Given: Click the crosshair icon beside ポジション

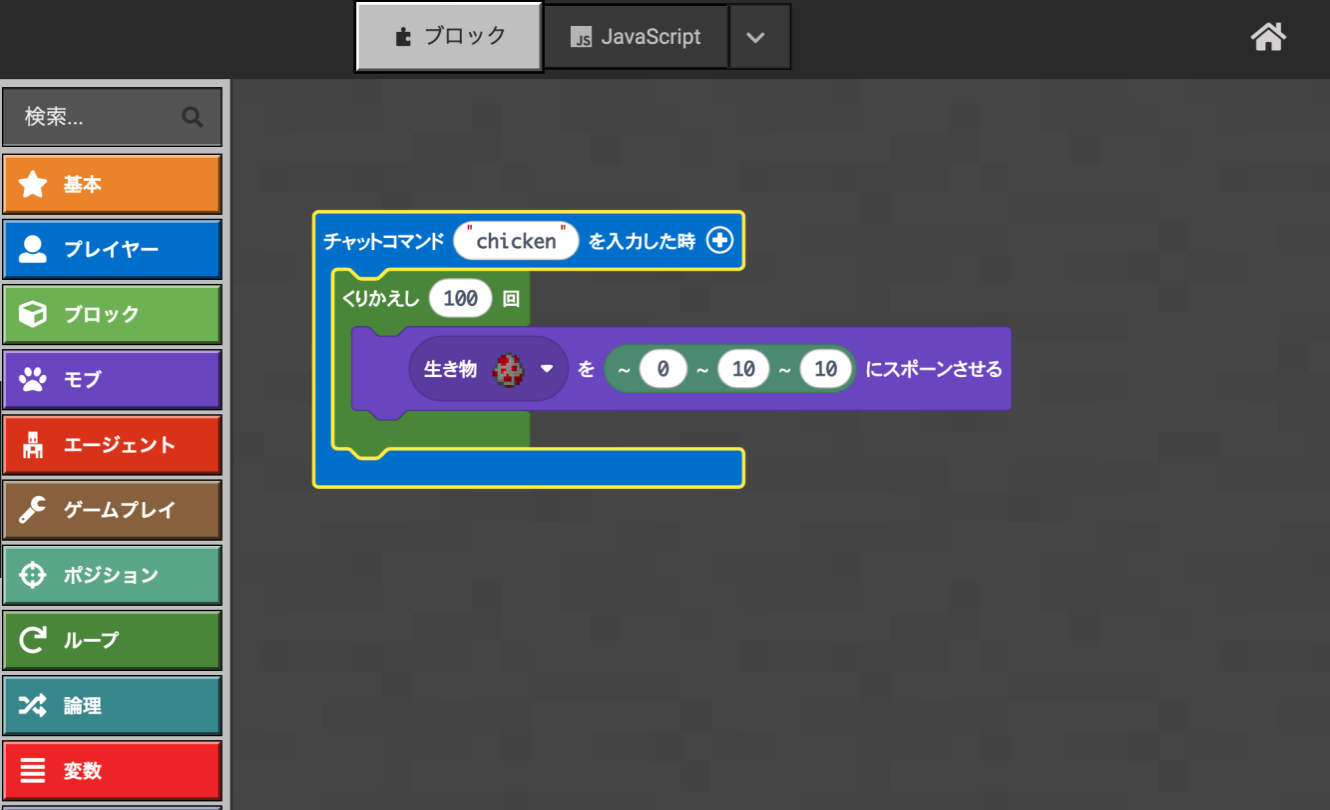Looking at the screenshot, I should [x=33, y=575].
